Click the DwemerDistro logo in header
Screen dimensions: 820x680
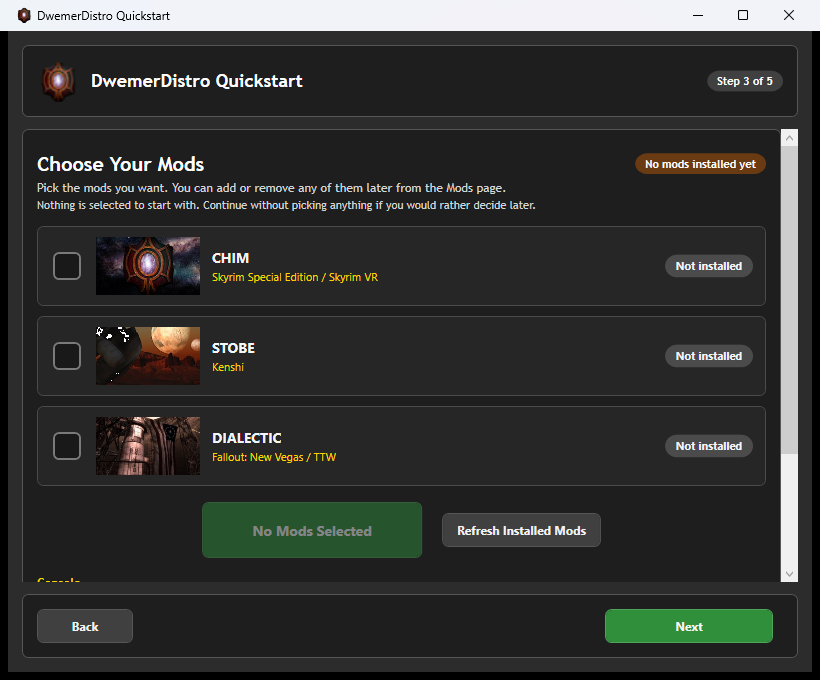(x=59, y=82)
